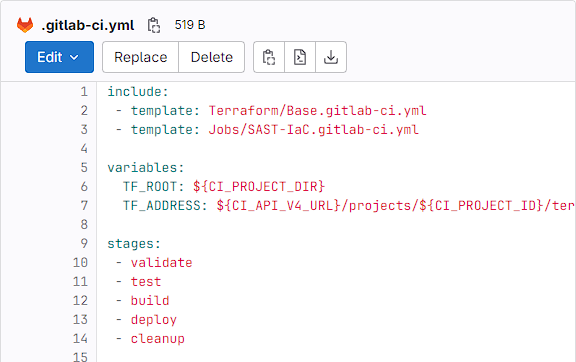Select line number 3
The image size is (576, 362).
84,130
